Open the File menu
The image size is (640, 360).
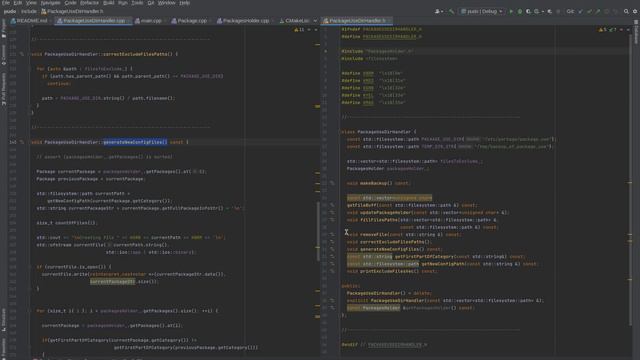coord(6,3)
